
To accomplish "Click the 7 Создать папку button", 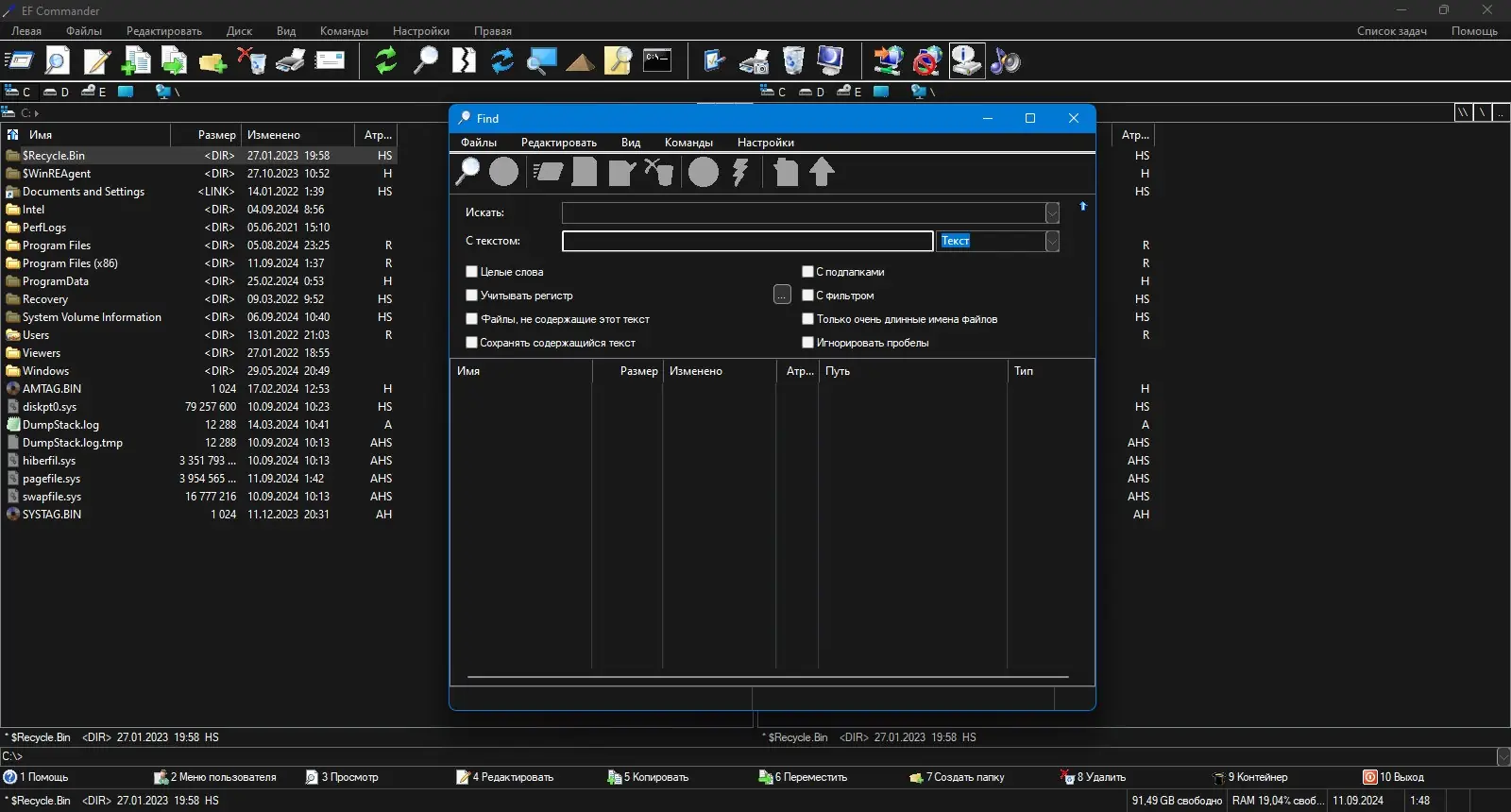I will 957,777.
